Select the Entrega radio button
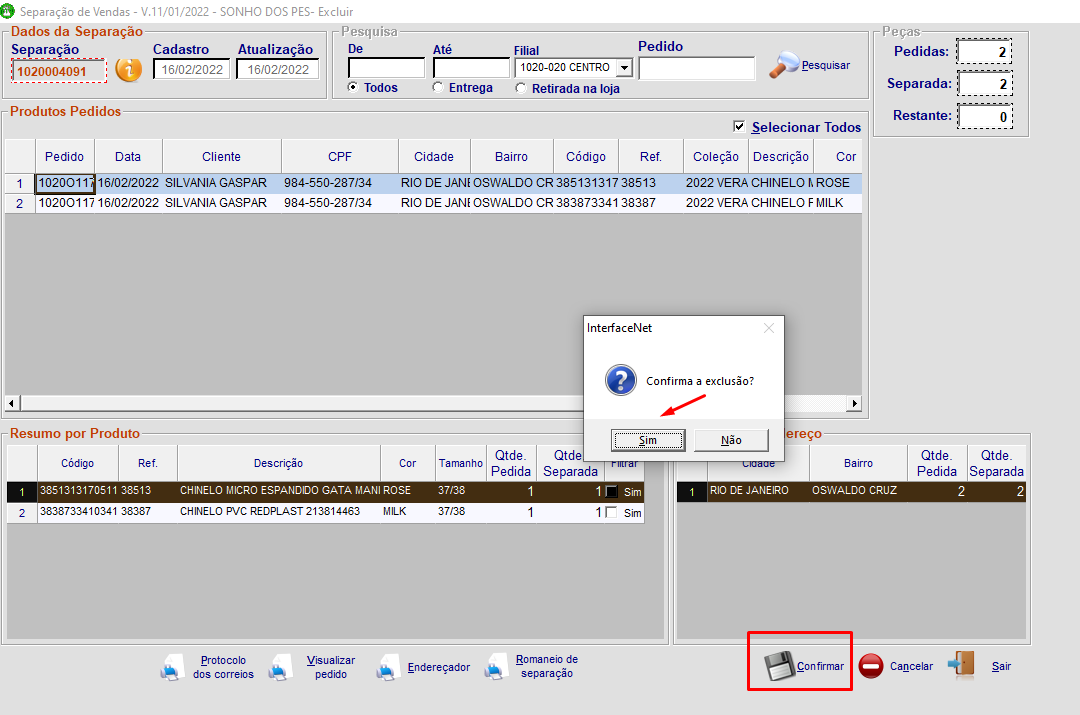 438,88
